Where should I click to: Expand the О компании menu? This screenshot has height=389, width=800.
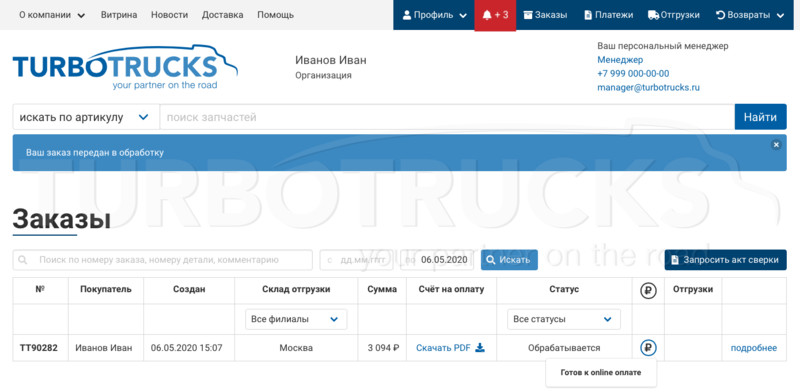52,15
